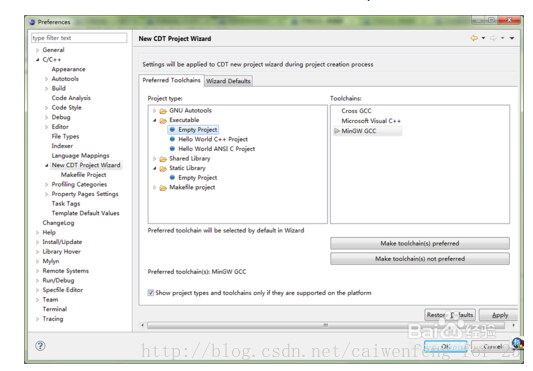This screenshot has height=371, width=533.
Task: Open the ChangeLog preference page
Action: (58, 223)
